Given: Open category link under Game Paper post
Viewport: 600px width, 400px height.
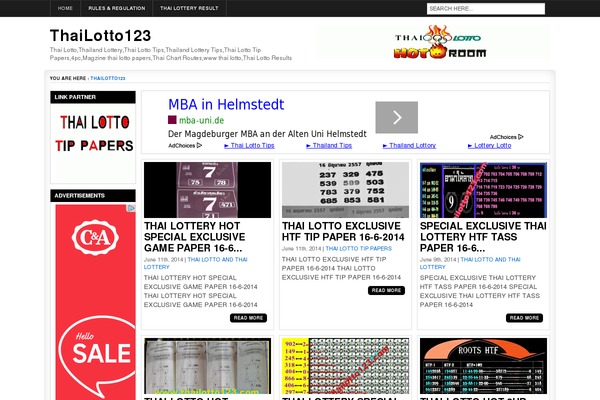Looking at the screenshot, I should click(x=196, y=263).
